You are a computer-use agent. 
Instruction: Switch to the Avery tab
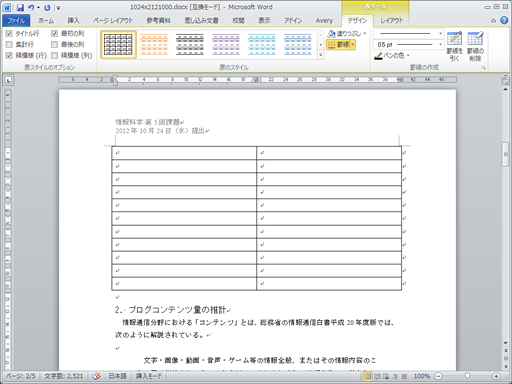[x=324, y=21]
